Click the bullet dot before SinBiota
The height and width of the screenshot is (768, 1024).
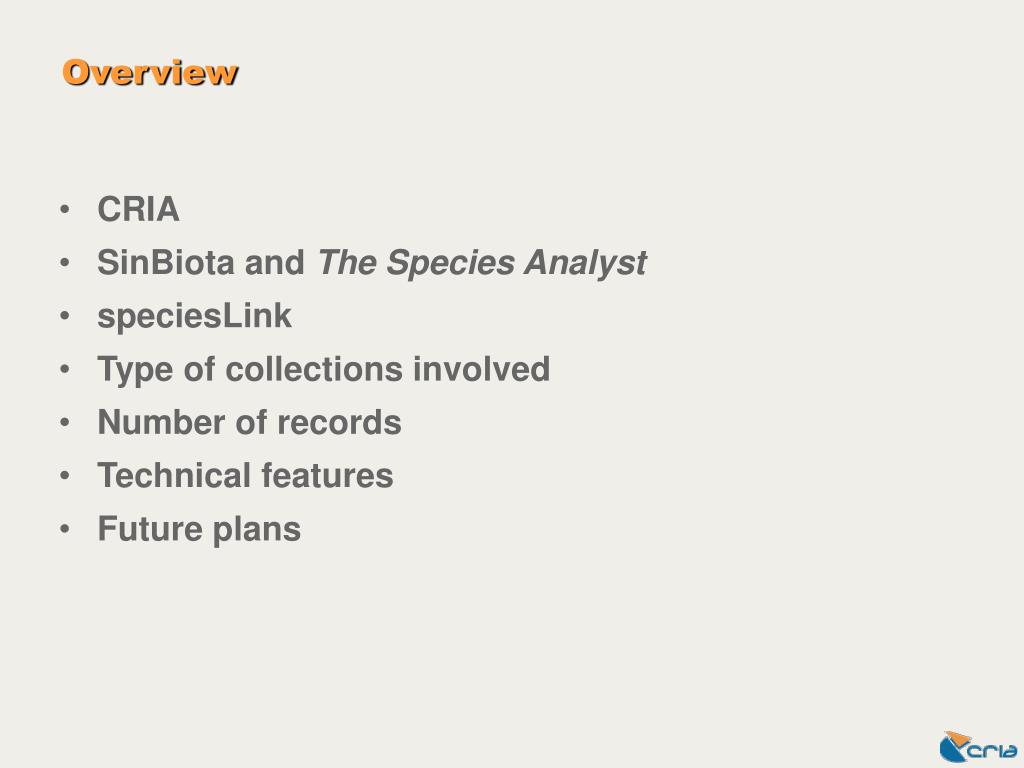[x=64, y=263]
